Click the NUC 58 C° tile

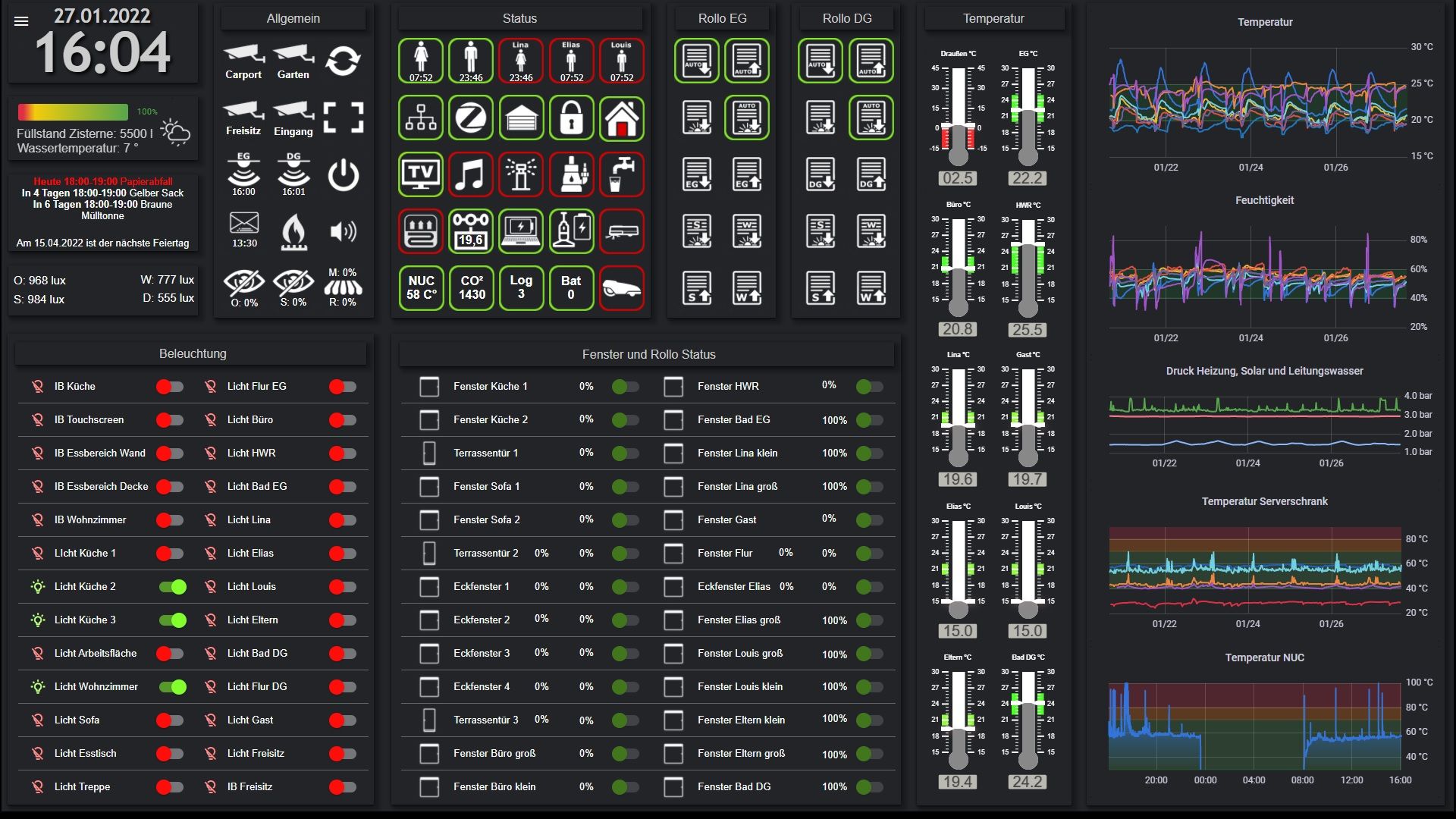(x=421, y=287)
